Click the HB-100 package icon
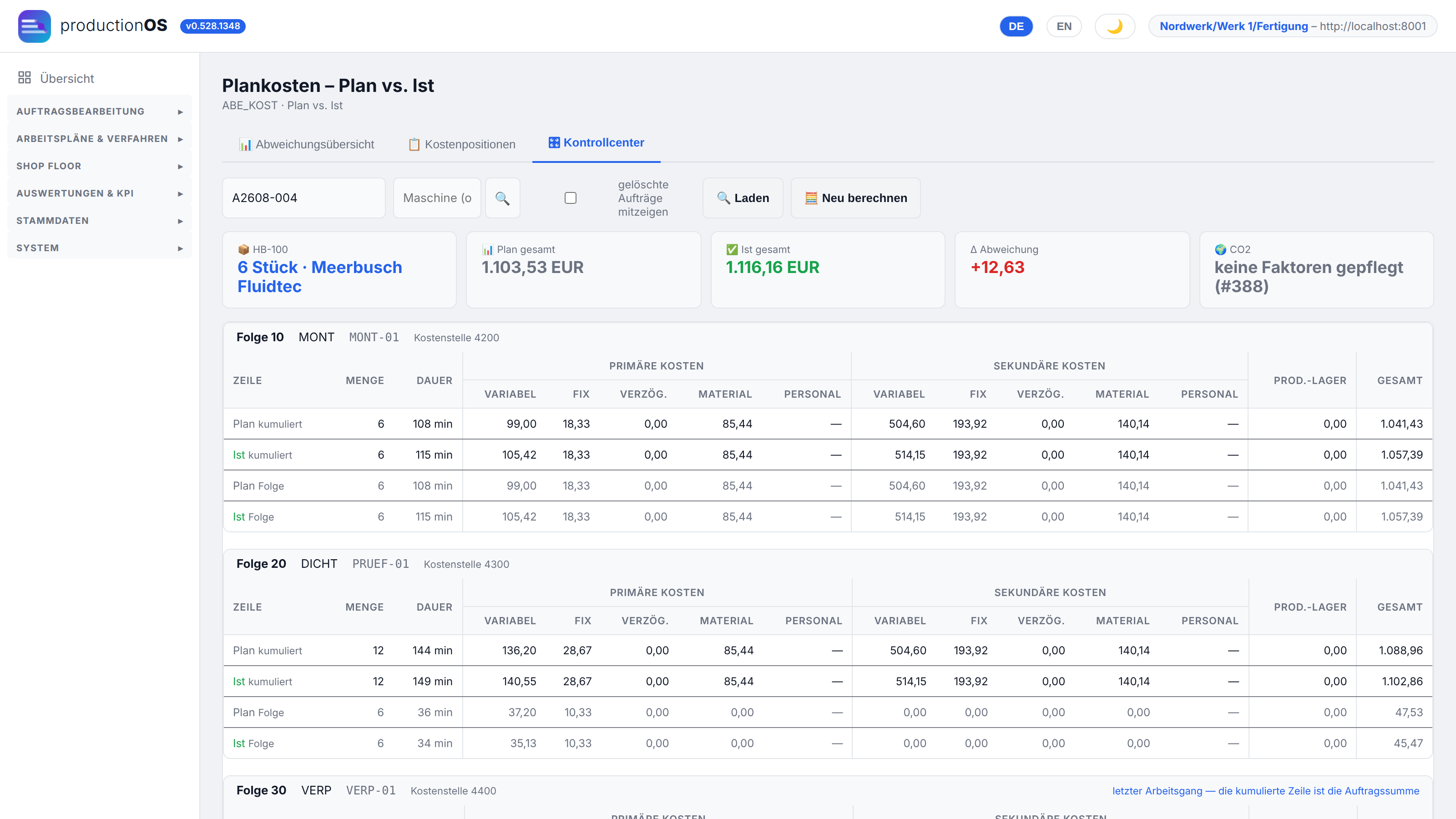The image size is (1456, 819). pyautogui.click(x=243, y=249)
